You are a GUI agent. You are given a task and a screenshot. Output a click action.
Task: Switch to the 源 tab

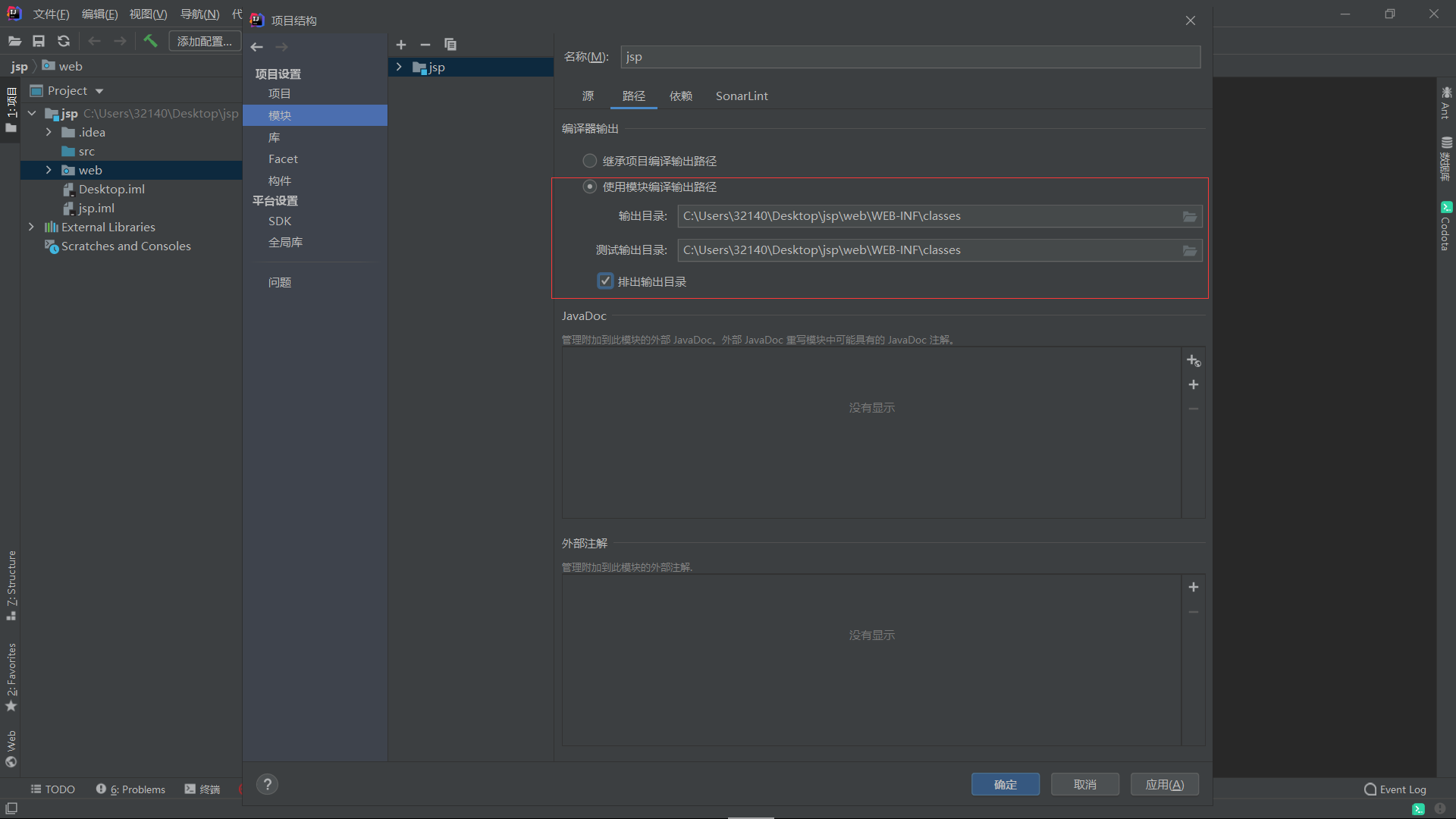pyautogui.click(x=588, y=95)
